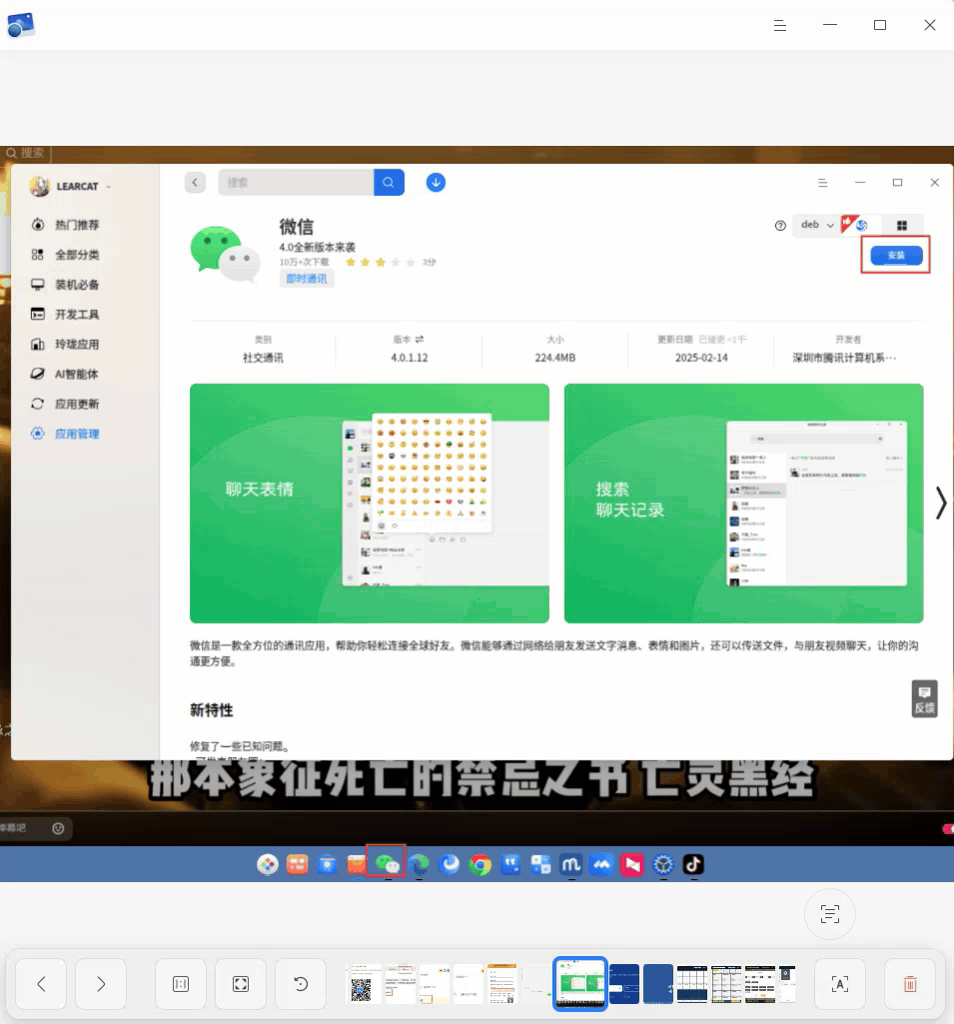Click the 搜索聊天记录 screenshot preview

(x=744, y=503)
